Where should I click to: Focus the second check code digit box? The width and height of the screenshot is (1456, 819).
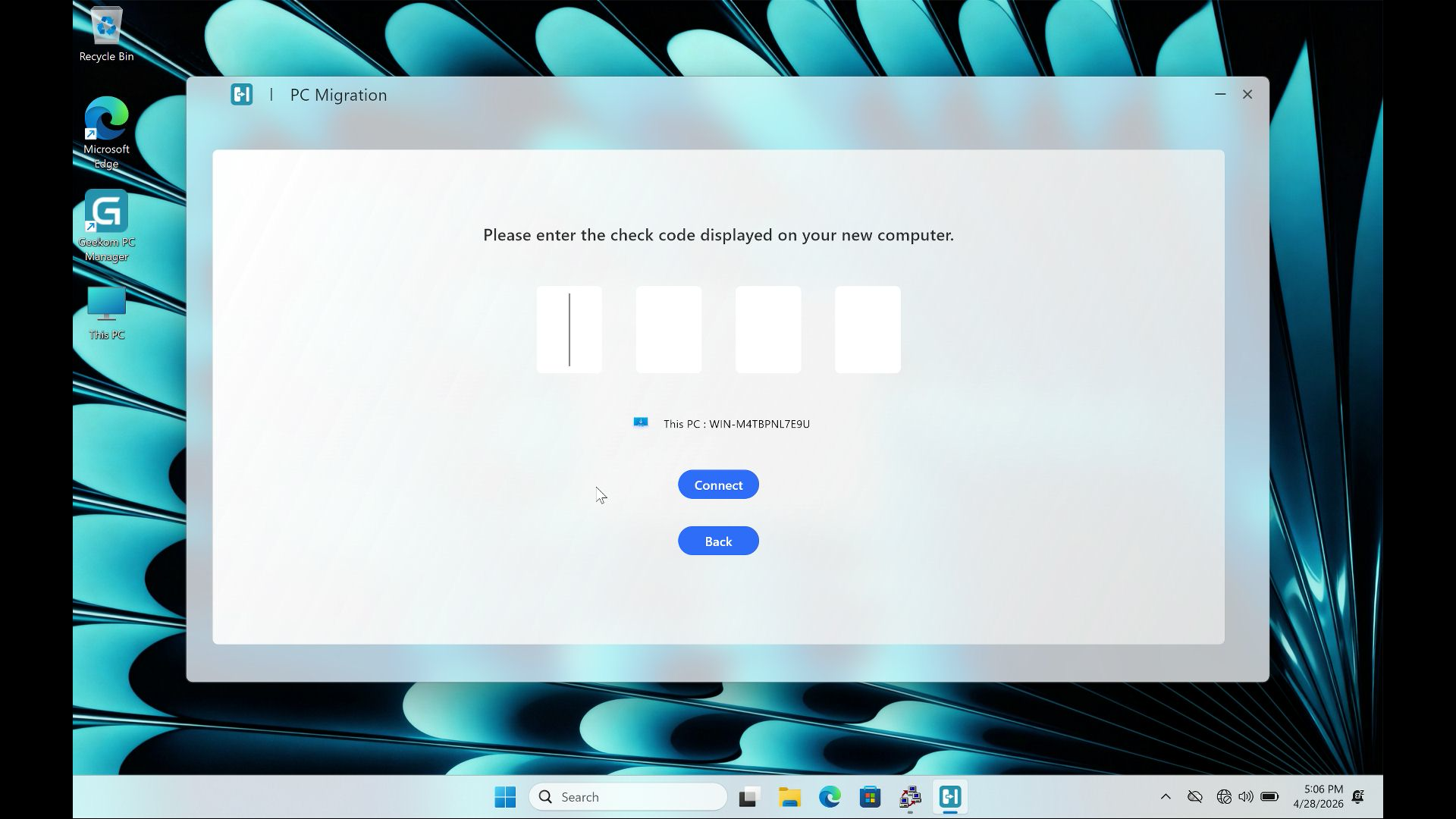[668, 329]
